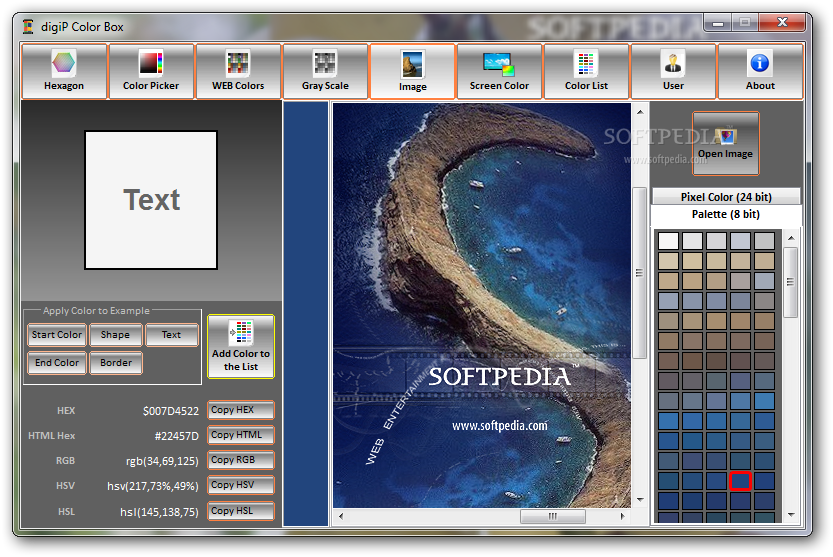Apply color to Text
The width and height of the screenshot is (833, 557).
pyautogui.click(x=172, y=335)
